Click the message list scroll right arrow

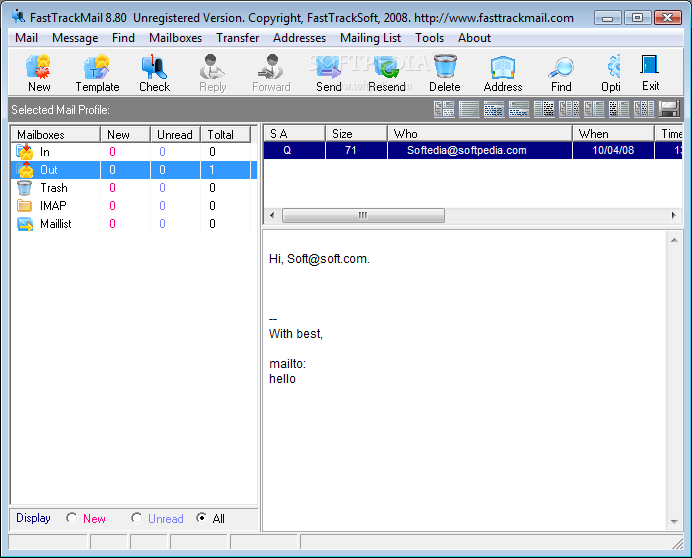click(673, 215)
